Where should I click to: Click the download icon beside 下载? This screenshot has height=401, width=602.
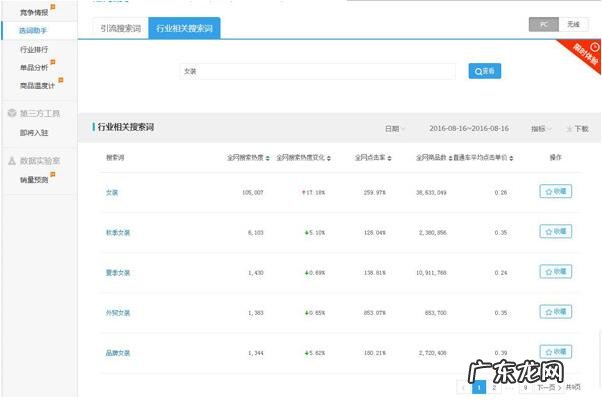pyautogui.click(x=569, y=129)
